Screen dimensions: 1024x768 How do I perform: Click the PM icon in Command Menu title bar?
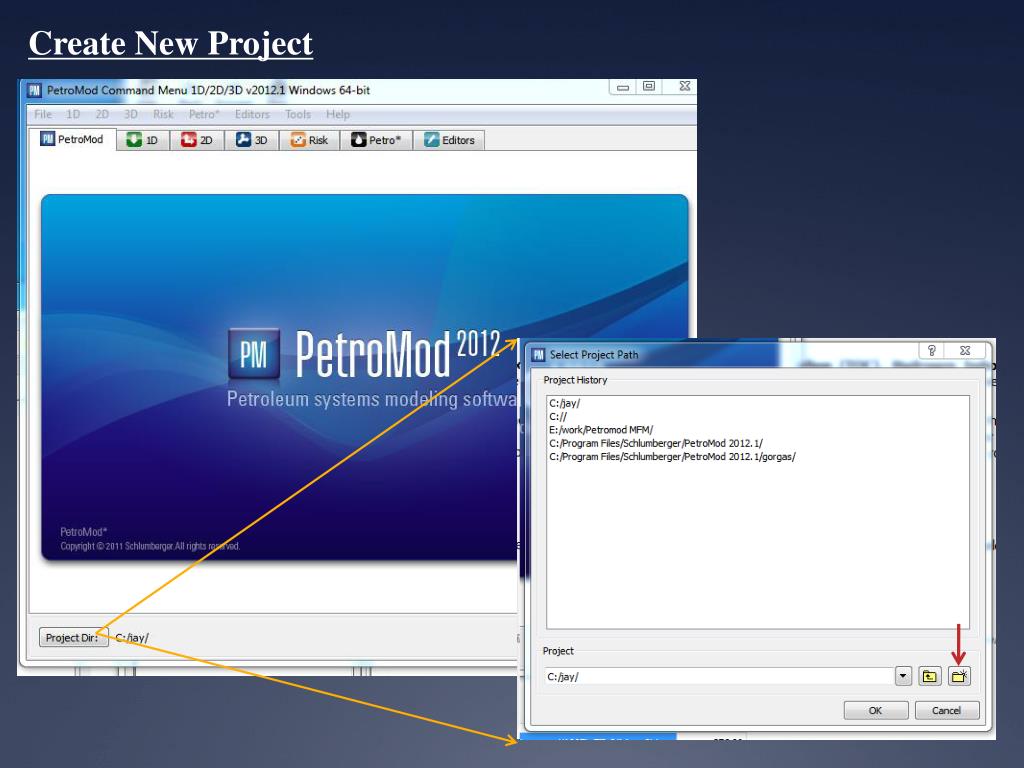(35, 90)
